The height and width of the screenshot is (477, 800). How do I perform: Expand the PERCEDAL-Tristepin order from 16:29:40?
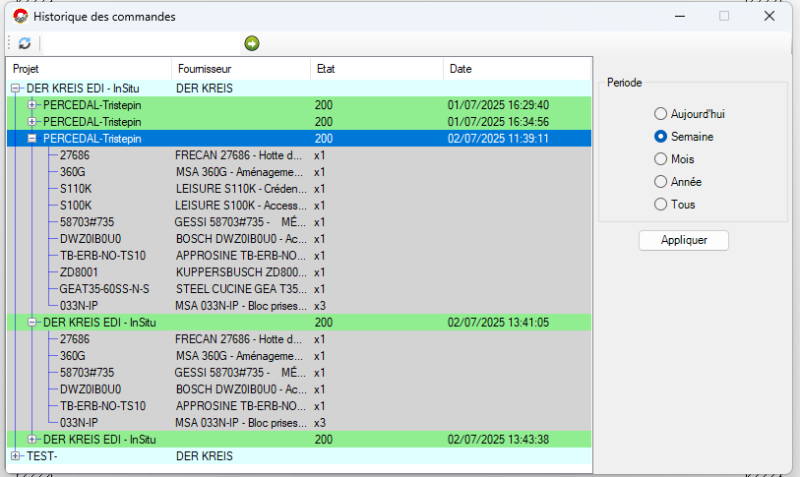pyautogui.click(x=32, y=105)
